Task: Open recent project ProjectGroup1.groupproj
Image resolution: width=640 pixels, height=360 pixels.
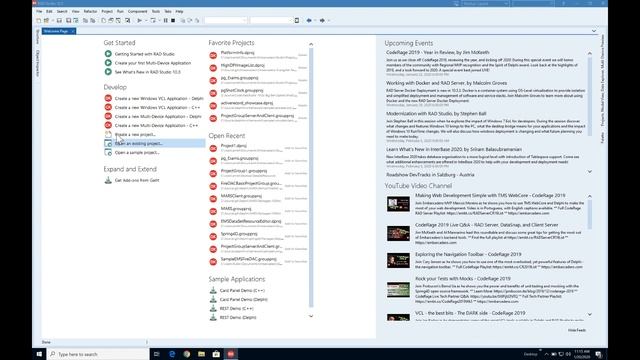Action: click(244, 171)
